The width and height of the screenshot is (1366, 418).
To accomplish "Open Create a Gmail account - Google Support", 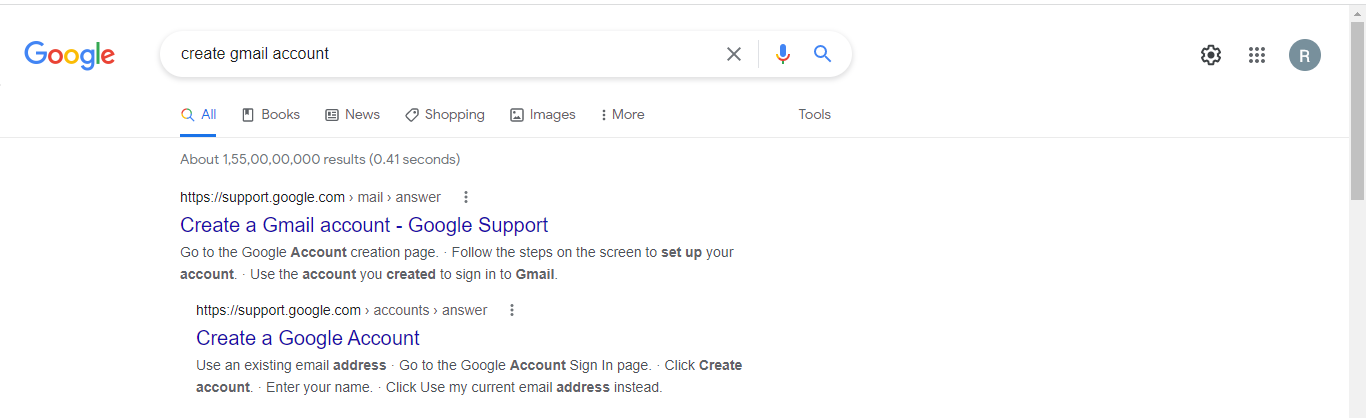I will click(x=364, y=225).
